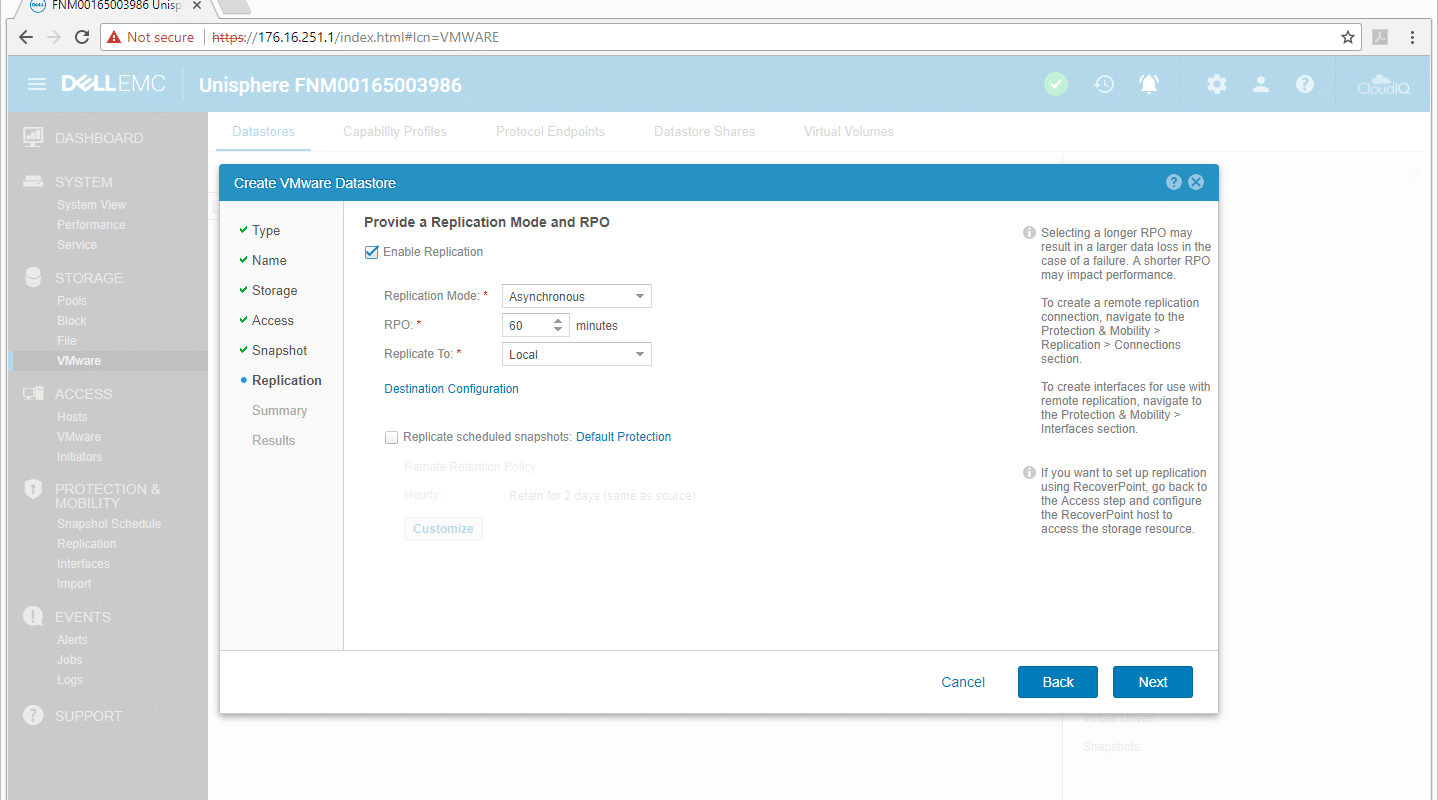Open Logs under Events
Viewport: 1438px width, 800px height.
tap(70, 680)
